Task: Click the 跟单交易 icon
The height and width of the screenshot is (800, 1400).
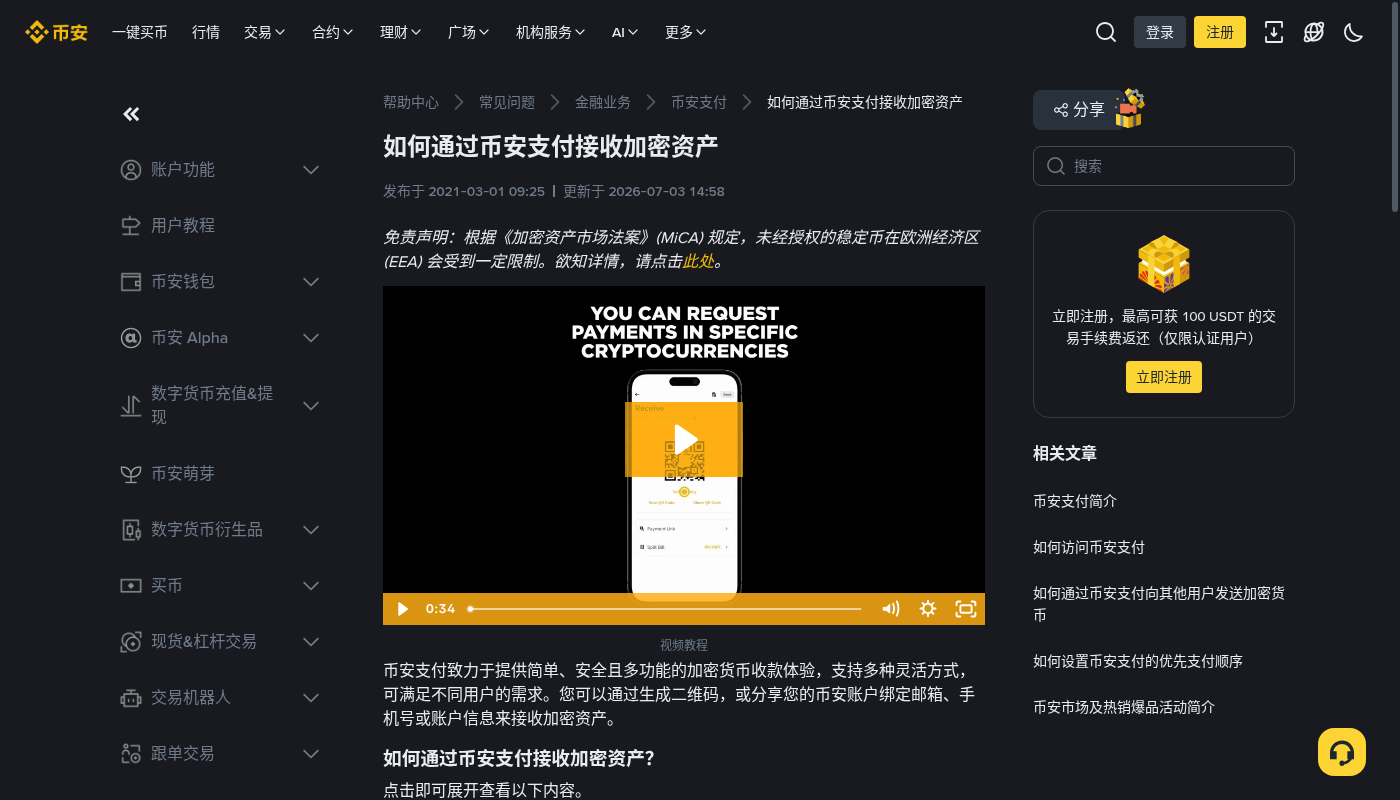Action: click(x=131, y=754)
